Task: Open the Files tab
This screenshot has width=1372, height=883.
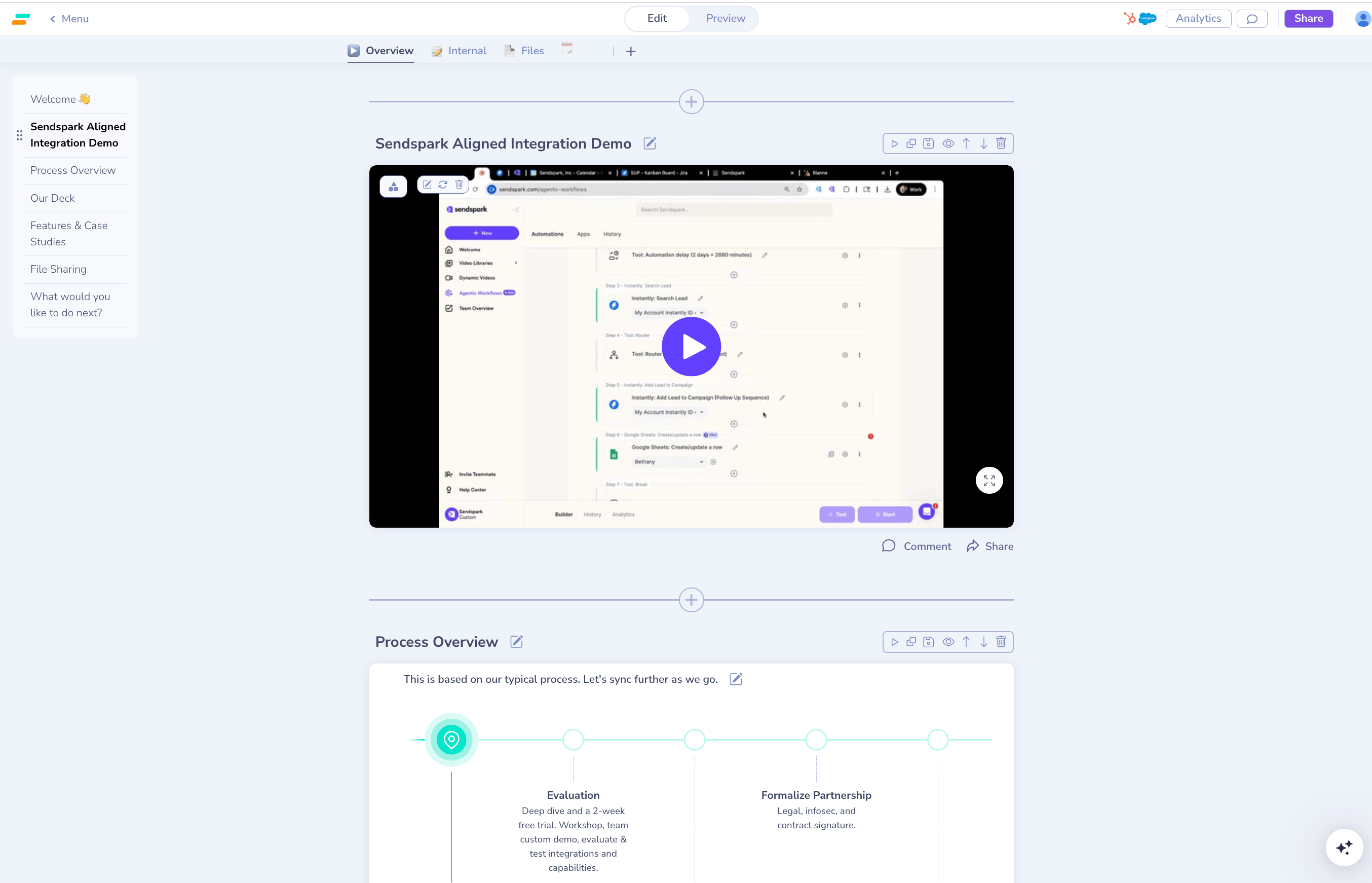Action: 524,51
